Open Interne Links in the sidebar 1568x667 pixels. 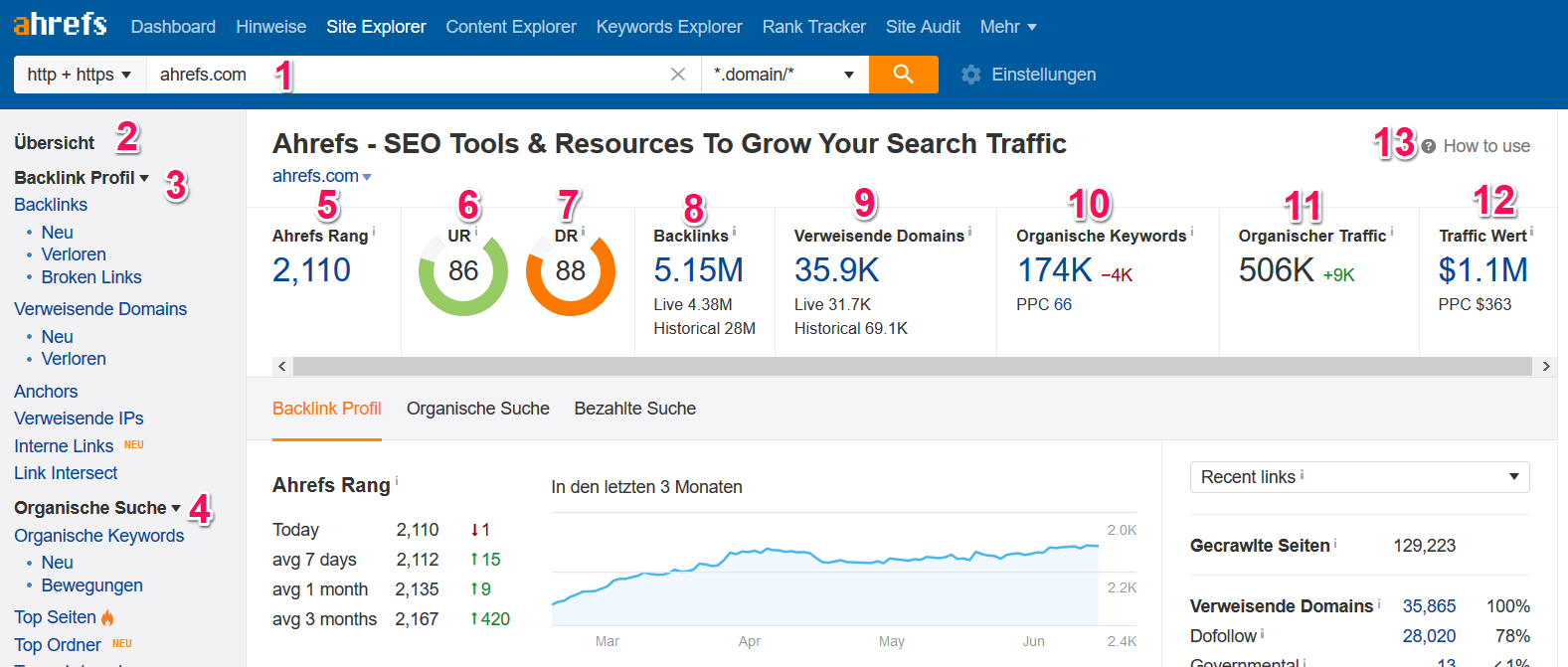click(x=64, y=446)
